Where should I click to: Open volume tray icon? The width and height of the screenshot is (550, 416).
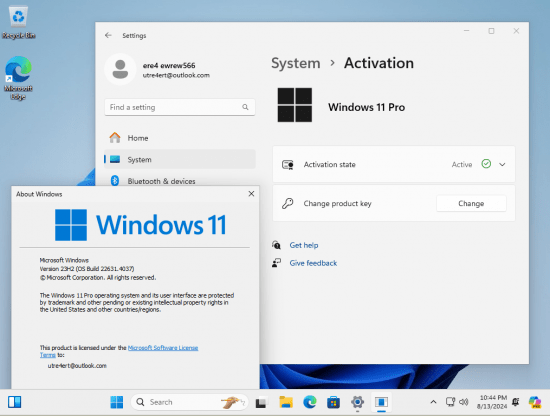(464, 402)
